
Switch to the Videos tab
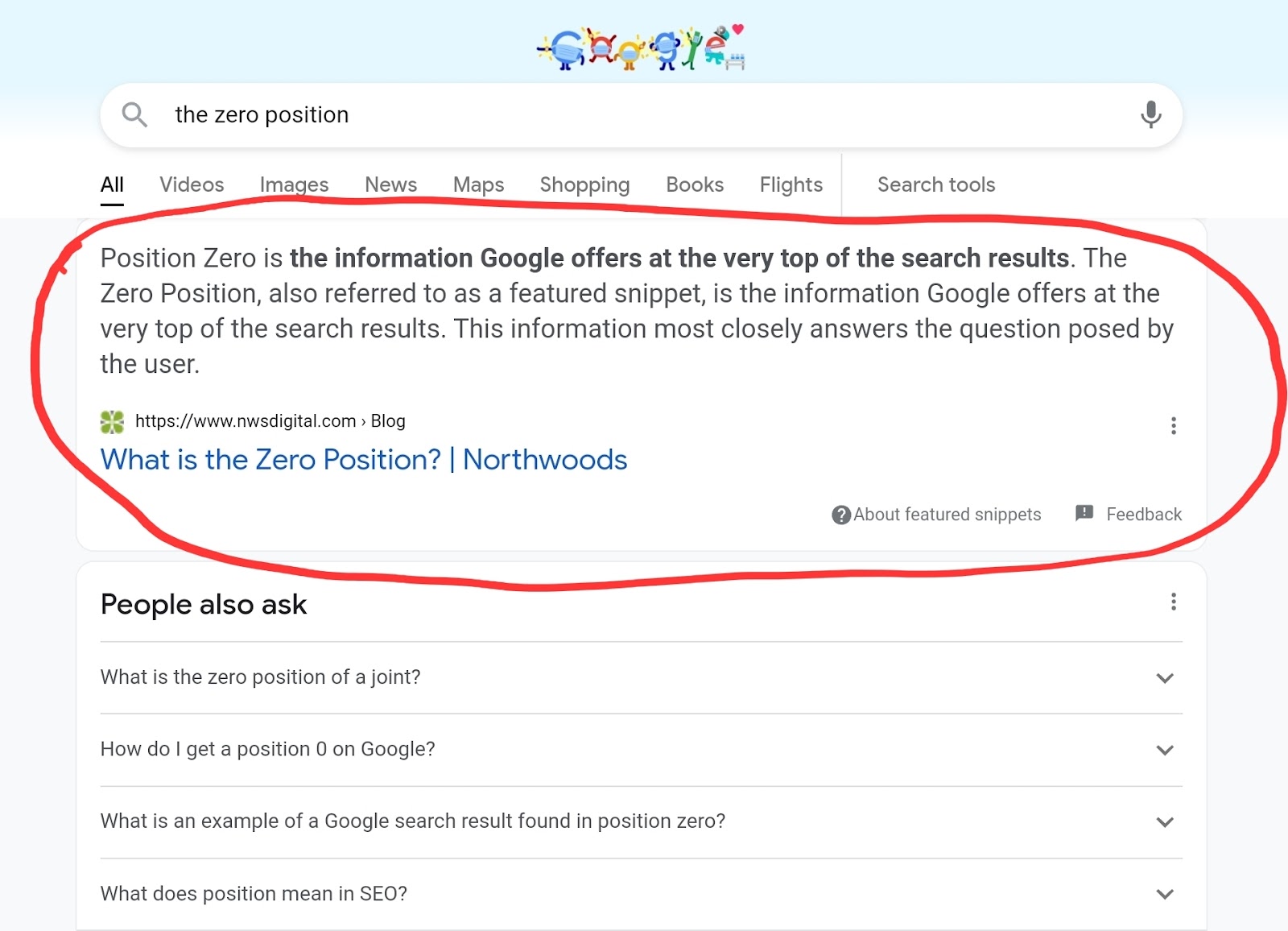point(192,185)
